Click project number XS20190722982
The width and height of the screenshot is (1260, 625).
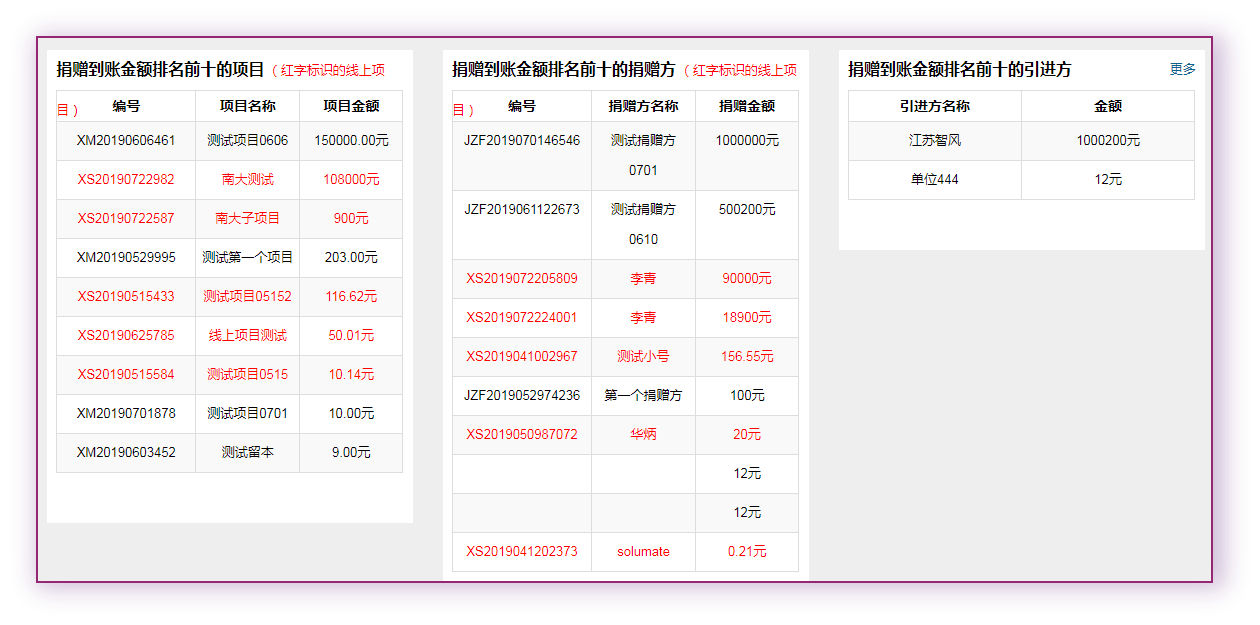tap(126, 180)
